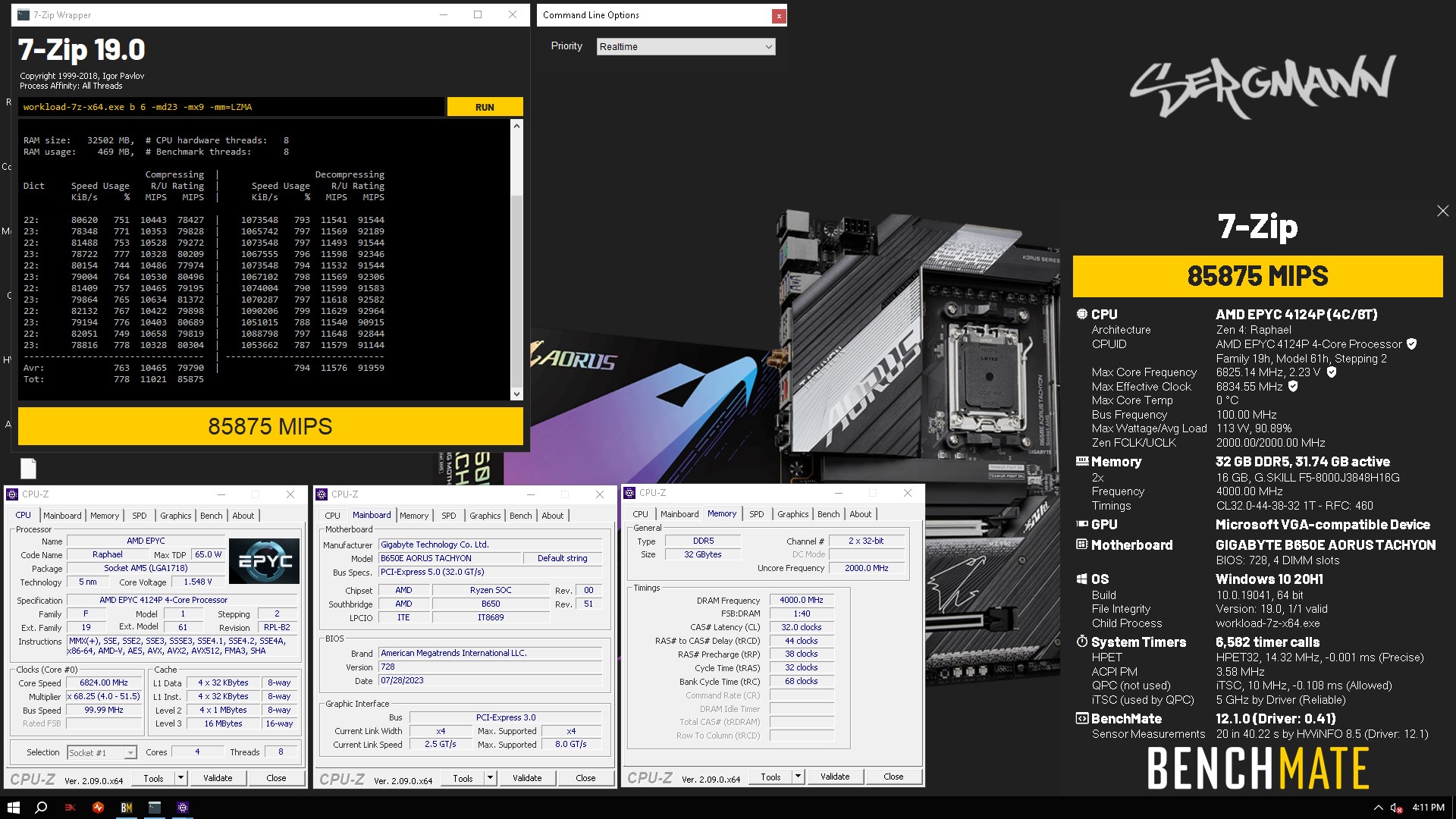Click the yellow 85875 MIPS result bar in 7-Zip Wrapper
This screenshot has width=1456, height=819.
click(271, 426)
